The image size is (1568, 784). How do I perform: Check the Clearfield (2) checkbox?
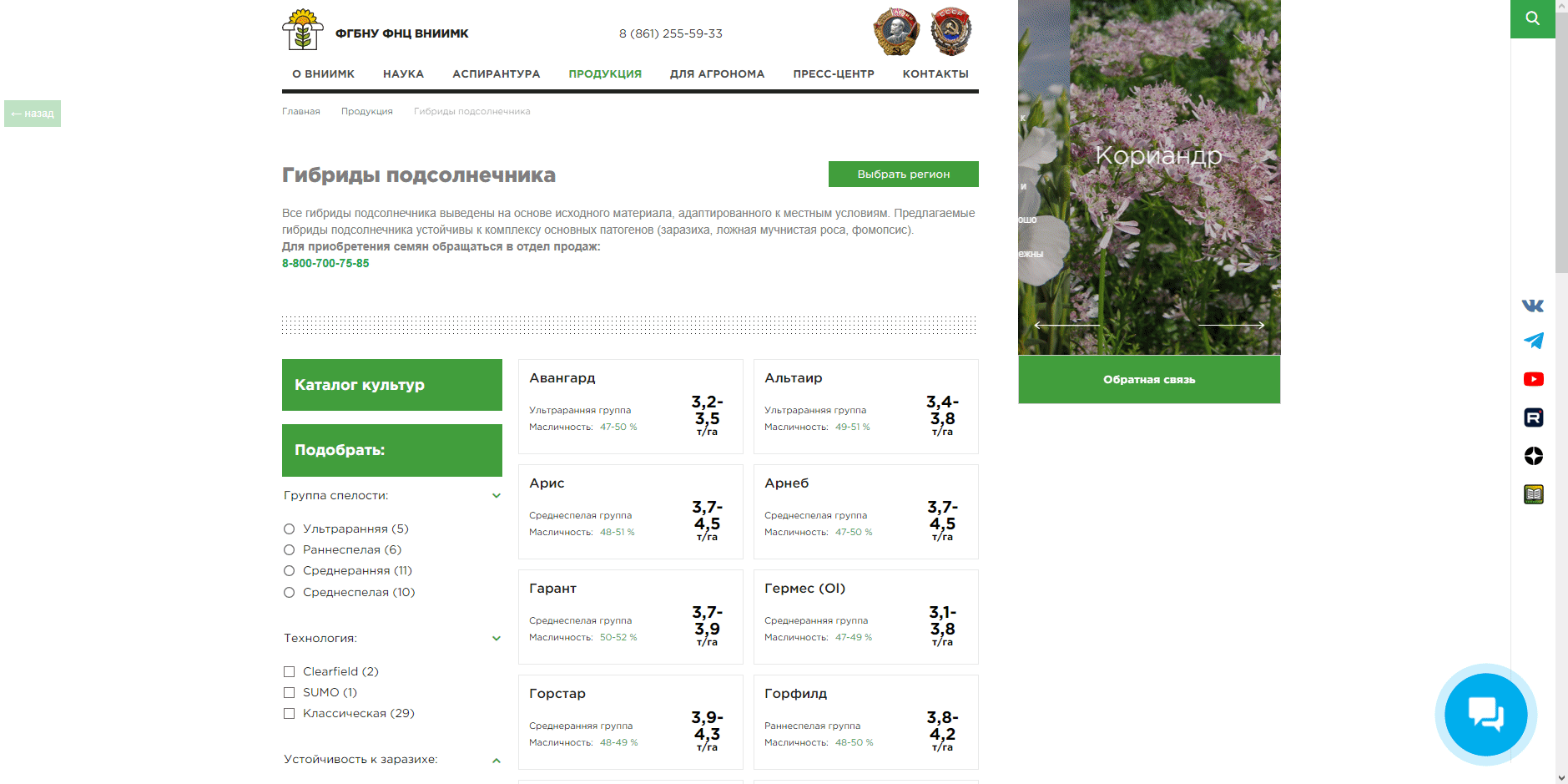(x=290, y=672)
